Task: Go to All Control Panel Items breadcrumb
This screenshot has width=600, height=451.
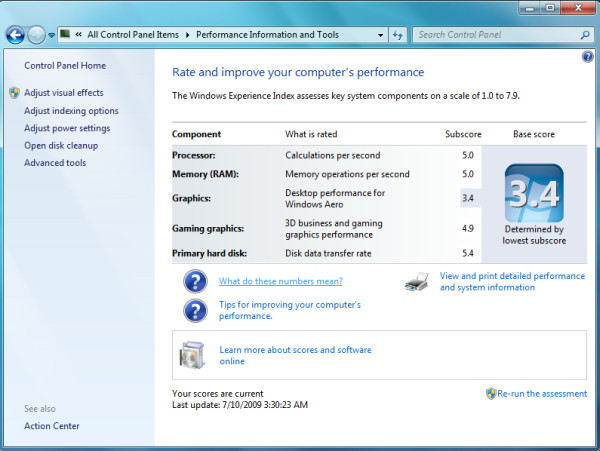Action: click(133, 35)
